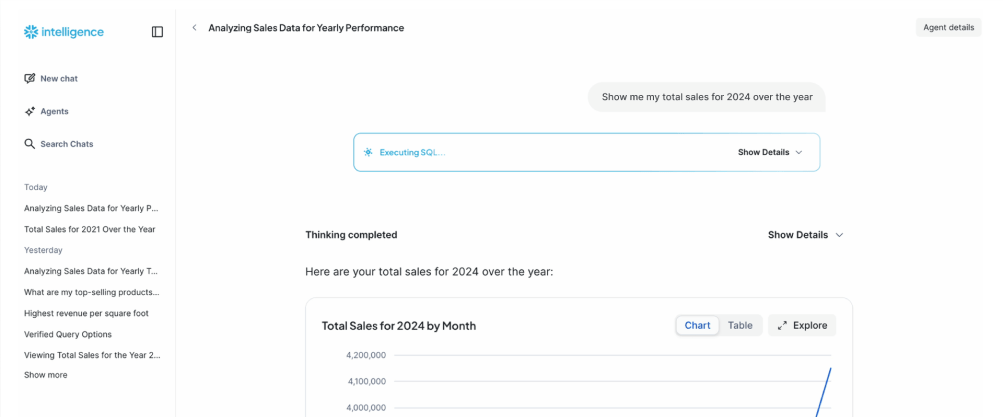The width and height of the screenshot is (1003, 417).
Task: Expand Show Details for Executing SQL
Action: click(x=770, y=152)
